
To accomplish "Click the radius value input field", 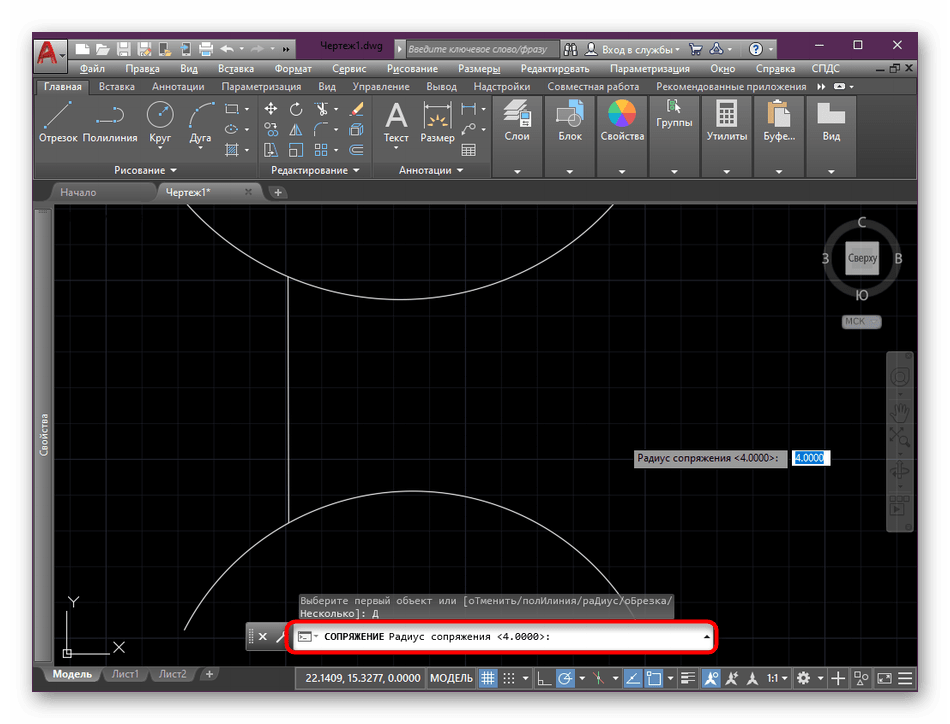I will (x=811, y=458).
